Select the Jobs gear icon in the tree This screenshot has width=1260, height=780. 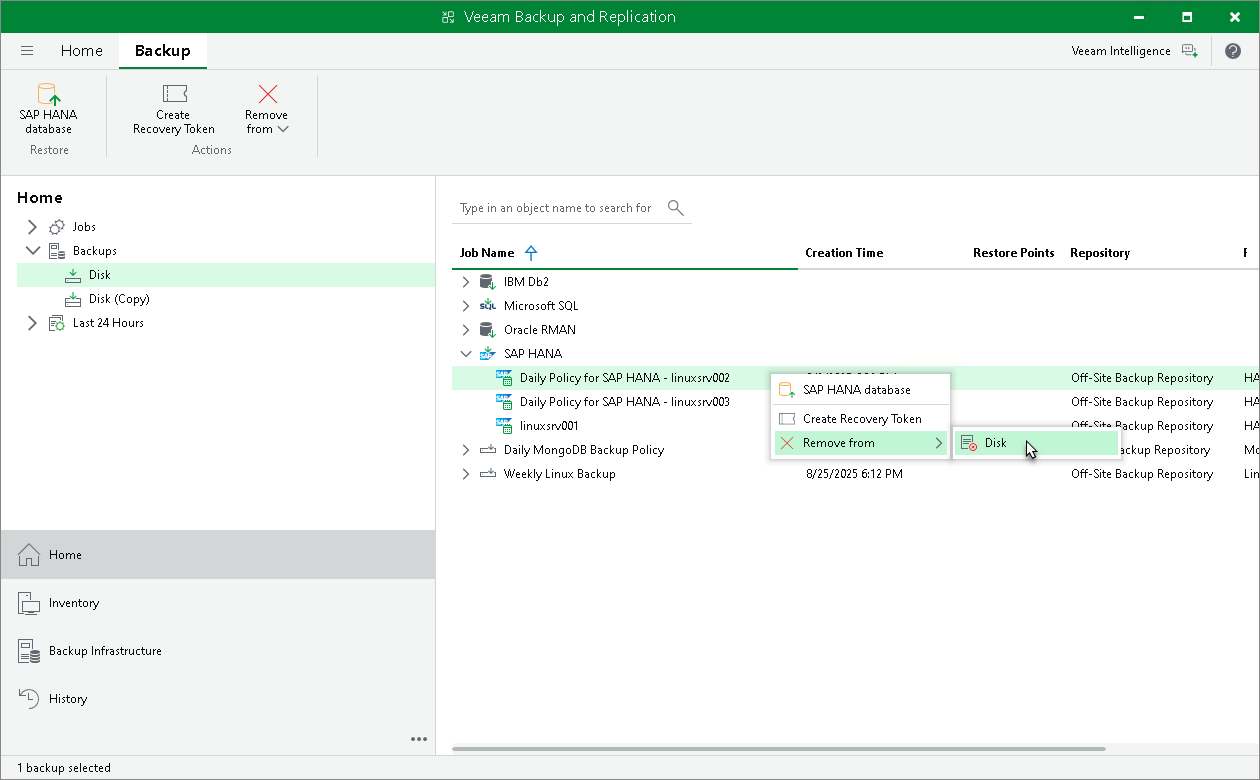[57, 227]
